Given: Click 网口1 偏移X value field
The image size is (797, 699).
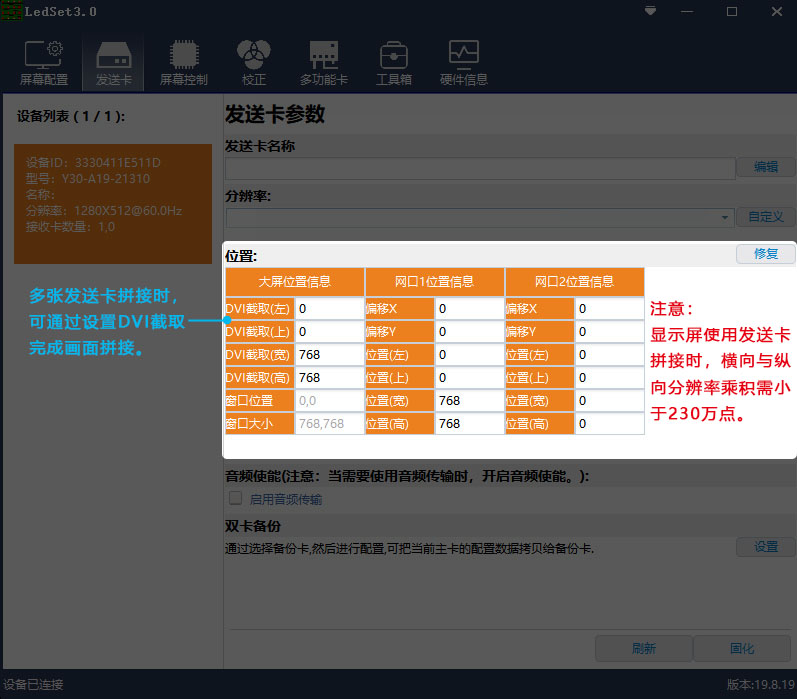Looking at the screenshot, I should [469, 309].
